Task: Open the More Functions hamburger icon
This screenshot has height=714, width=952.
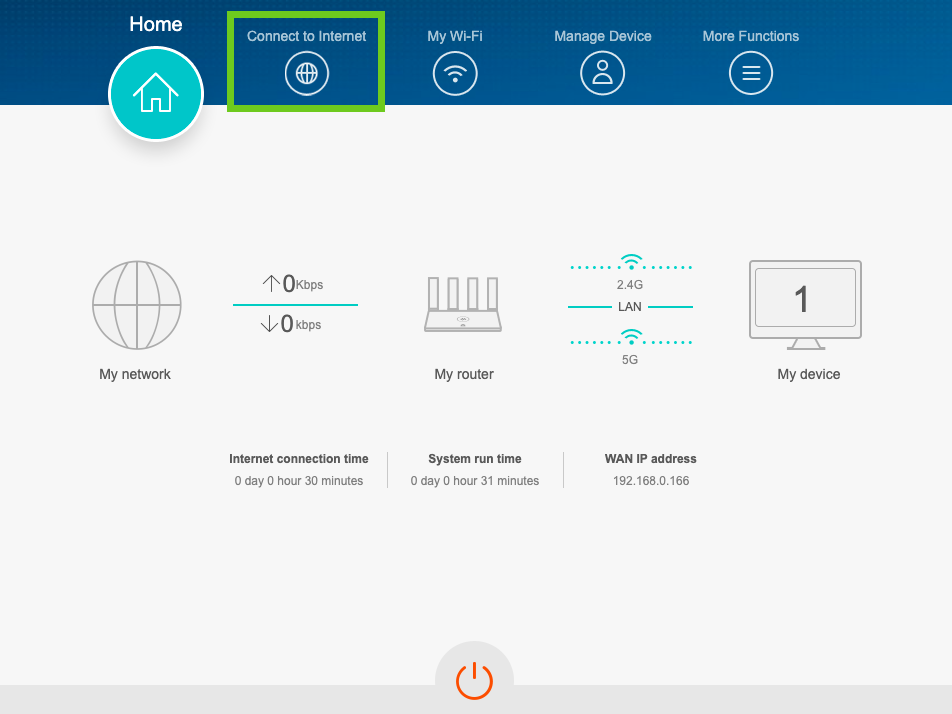Action: click(x=750, y=74)
